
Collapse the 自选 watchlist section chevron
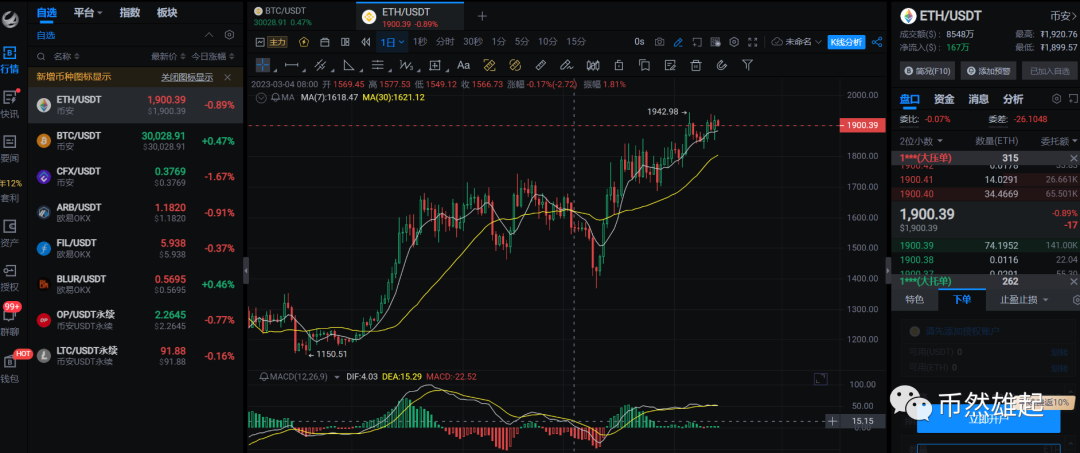click(x=209, y=35)
